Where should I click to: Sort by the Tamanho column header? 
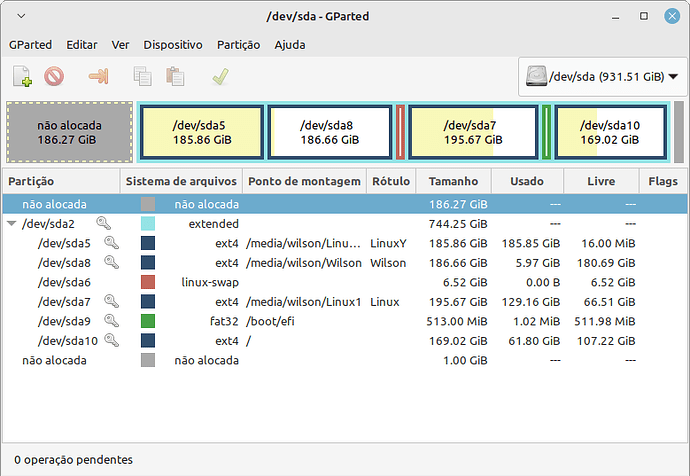click(454, 182)
